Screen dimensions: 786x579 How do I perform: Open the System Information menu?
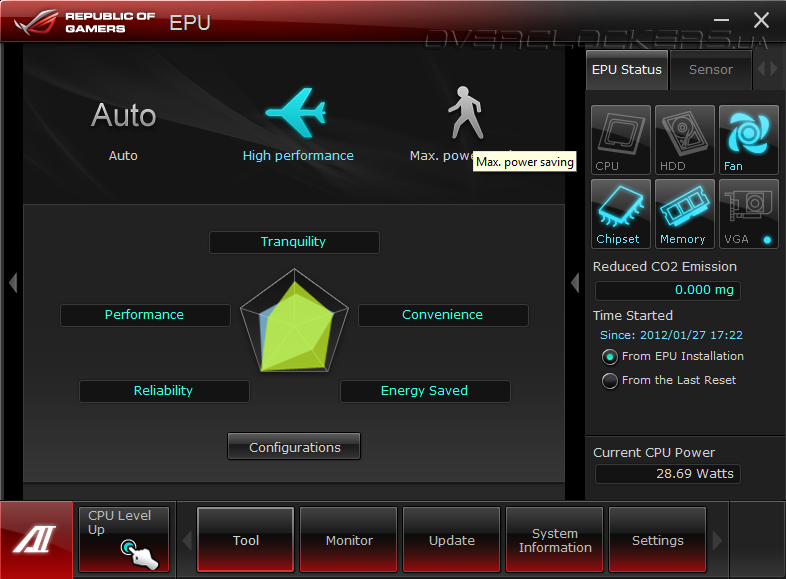click(x=555, y=539)
